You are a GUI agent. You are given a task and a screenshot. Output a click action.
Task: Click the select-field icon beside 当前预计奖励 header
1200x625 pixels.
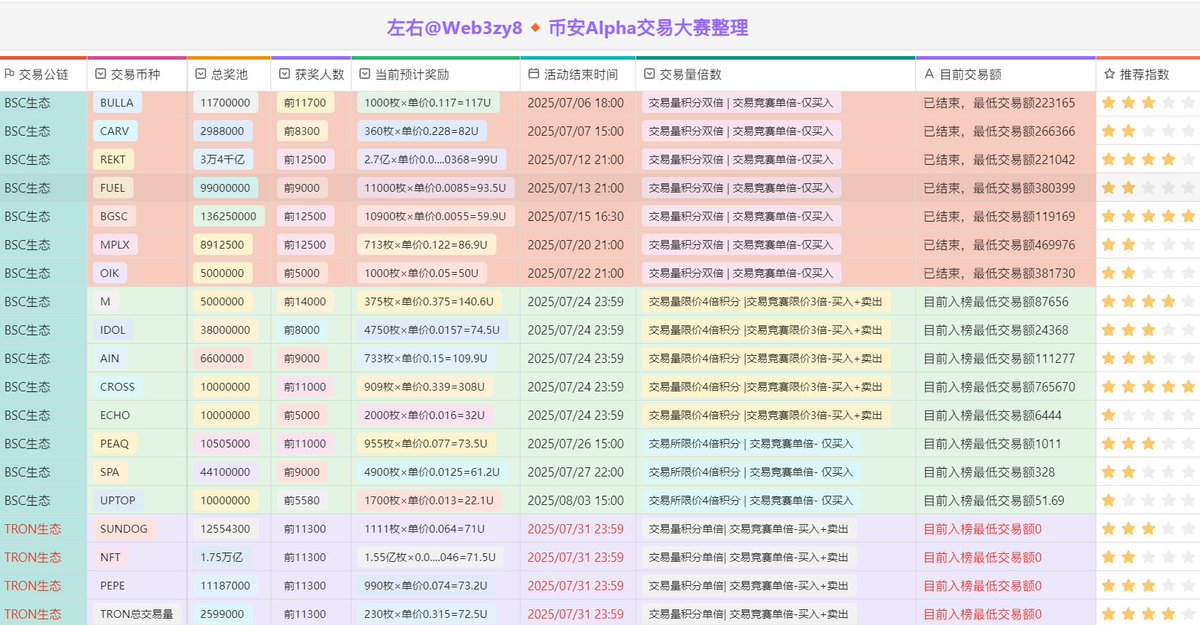[x=365, y=74]
